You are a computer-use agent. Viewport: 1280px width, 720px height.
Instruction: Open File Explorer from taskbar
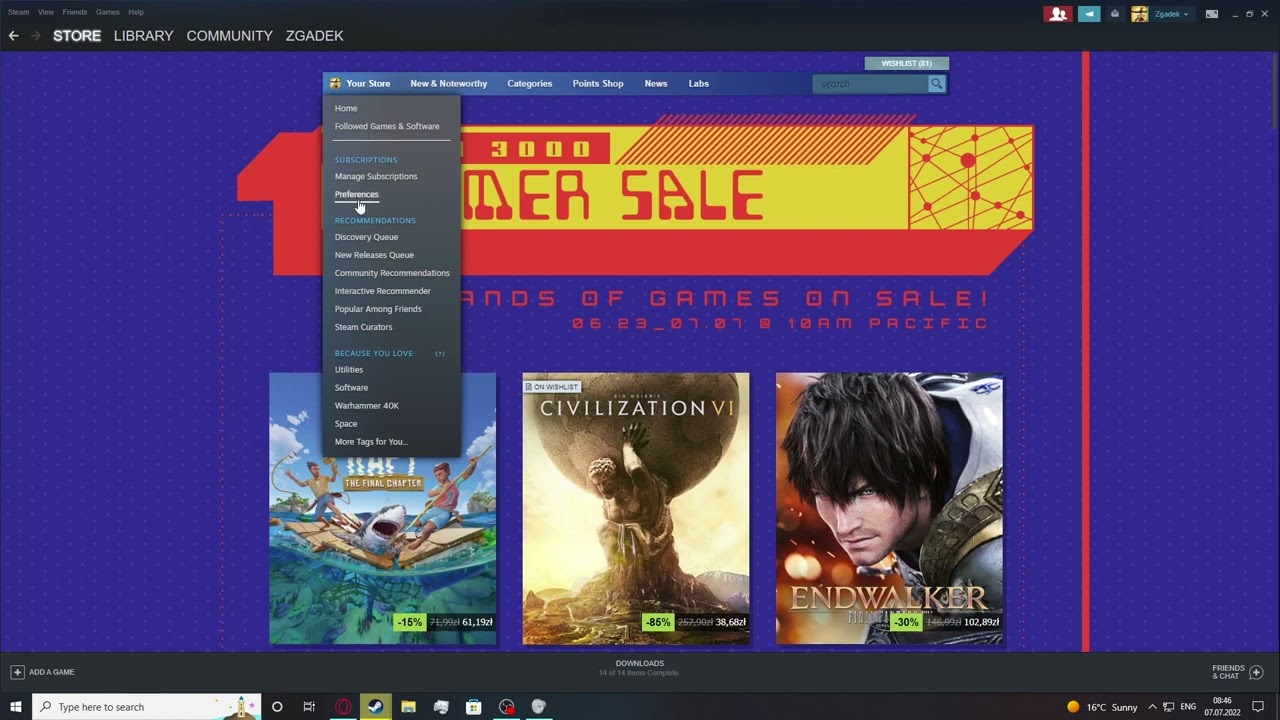(408, 707)
